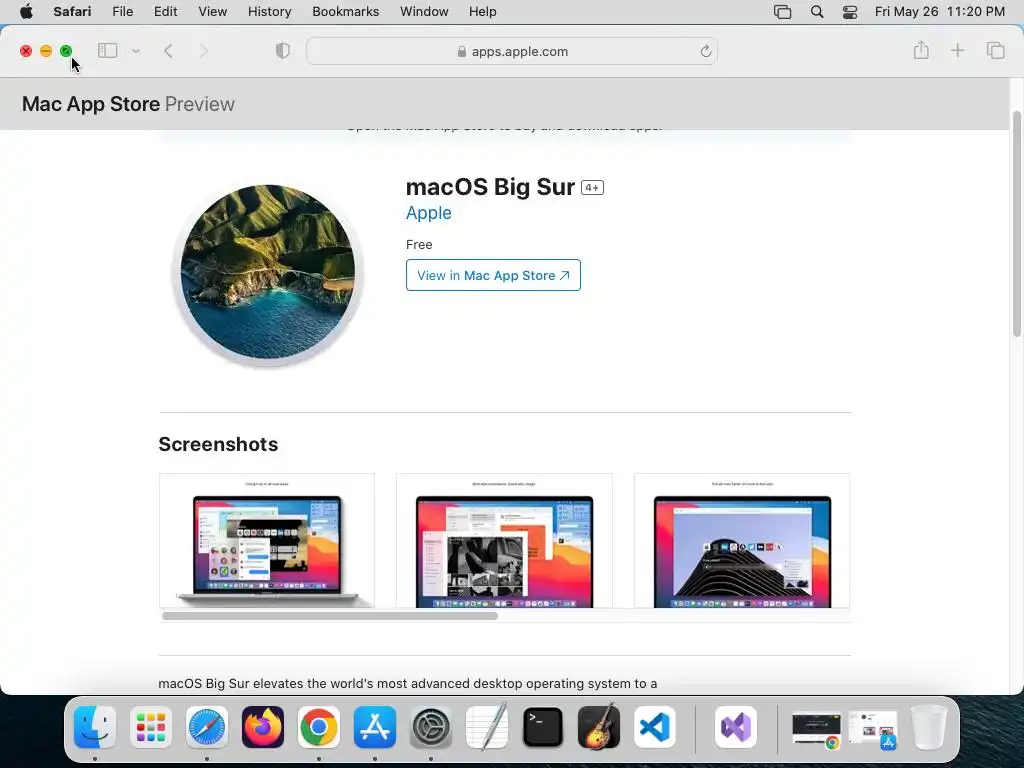
Task: Open Visual Studio Code from the Dock
Action: (654, 727)
